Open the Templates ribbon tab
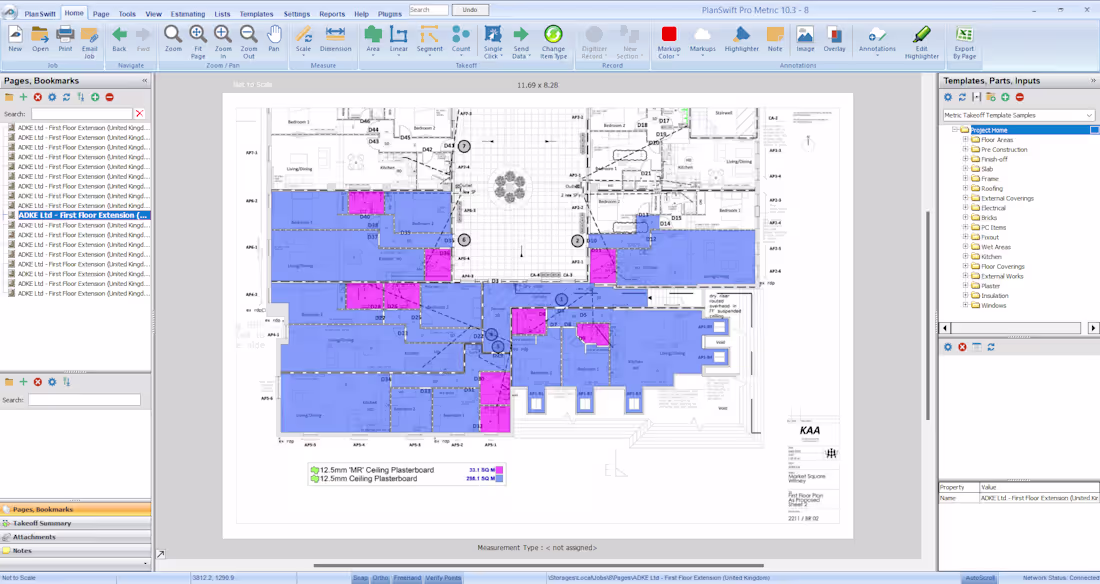The image size is (1100, 584). click(256, 13)
